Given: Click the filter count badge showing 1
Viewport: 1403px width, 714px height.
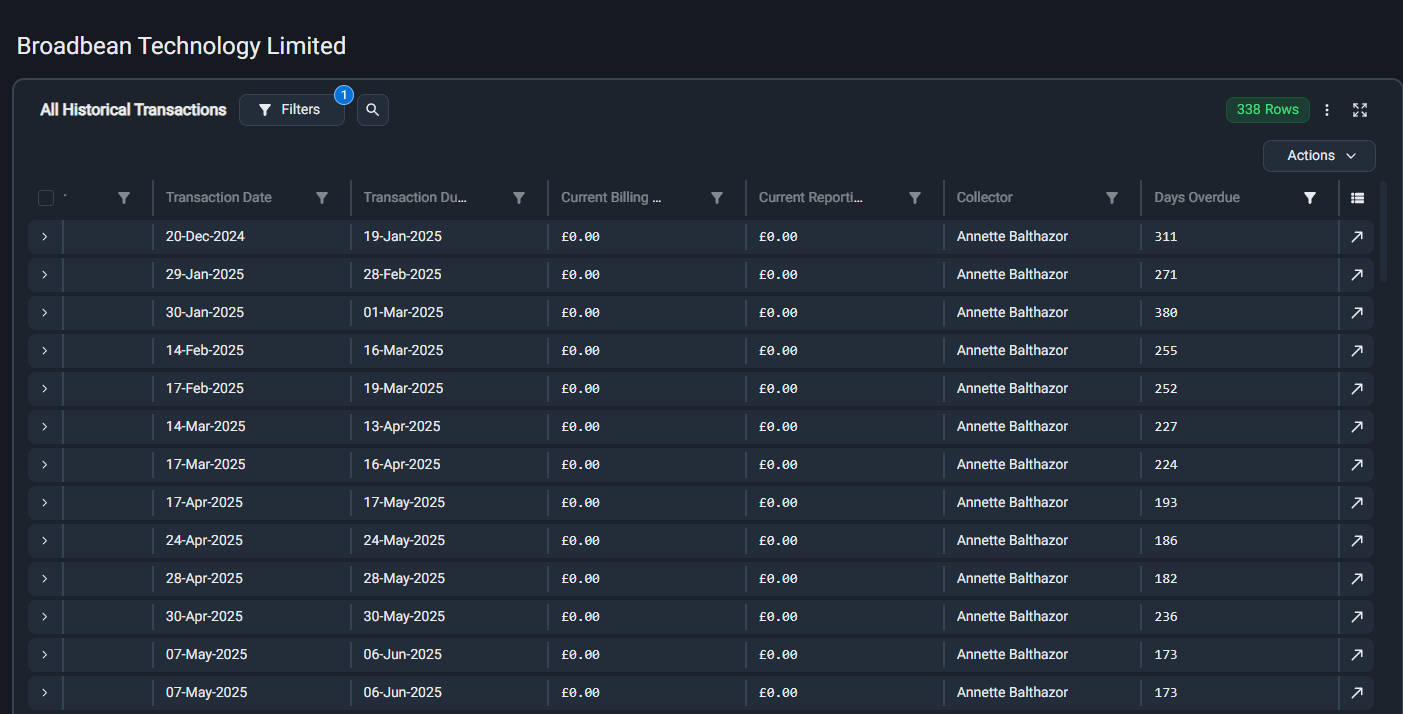Looking at the screenshot, I should pyautogui.click(x=344, y=95).
